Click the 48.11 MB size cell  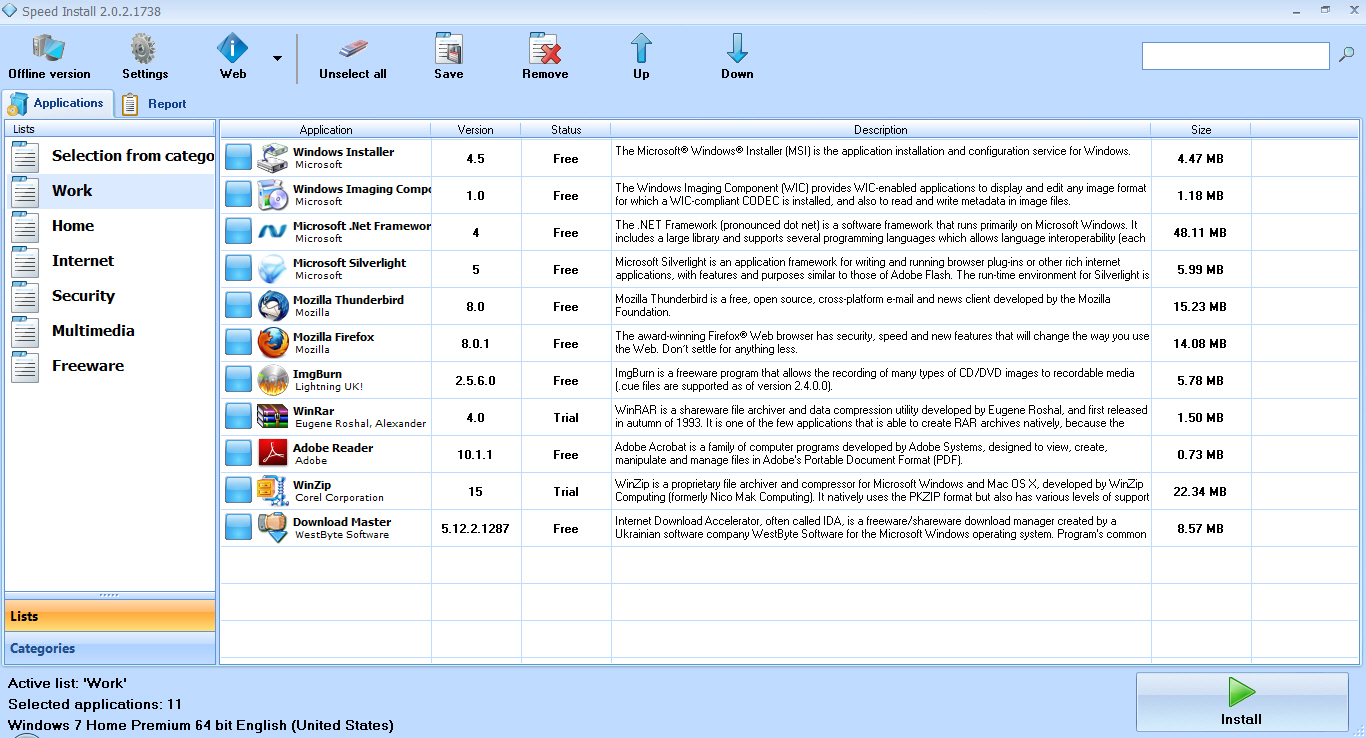click(x=1201, y=232)
